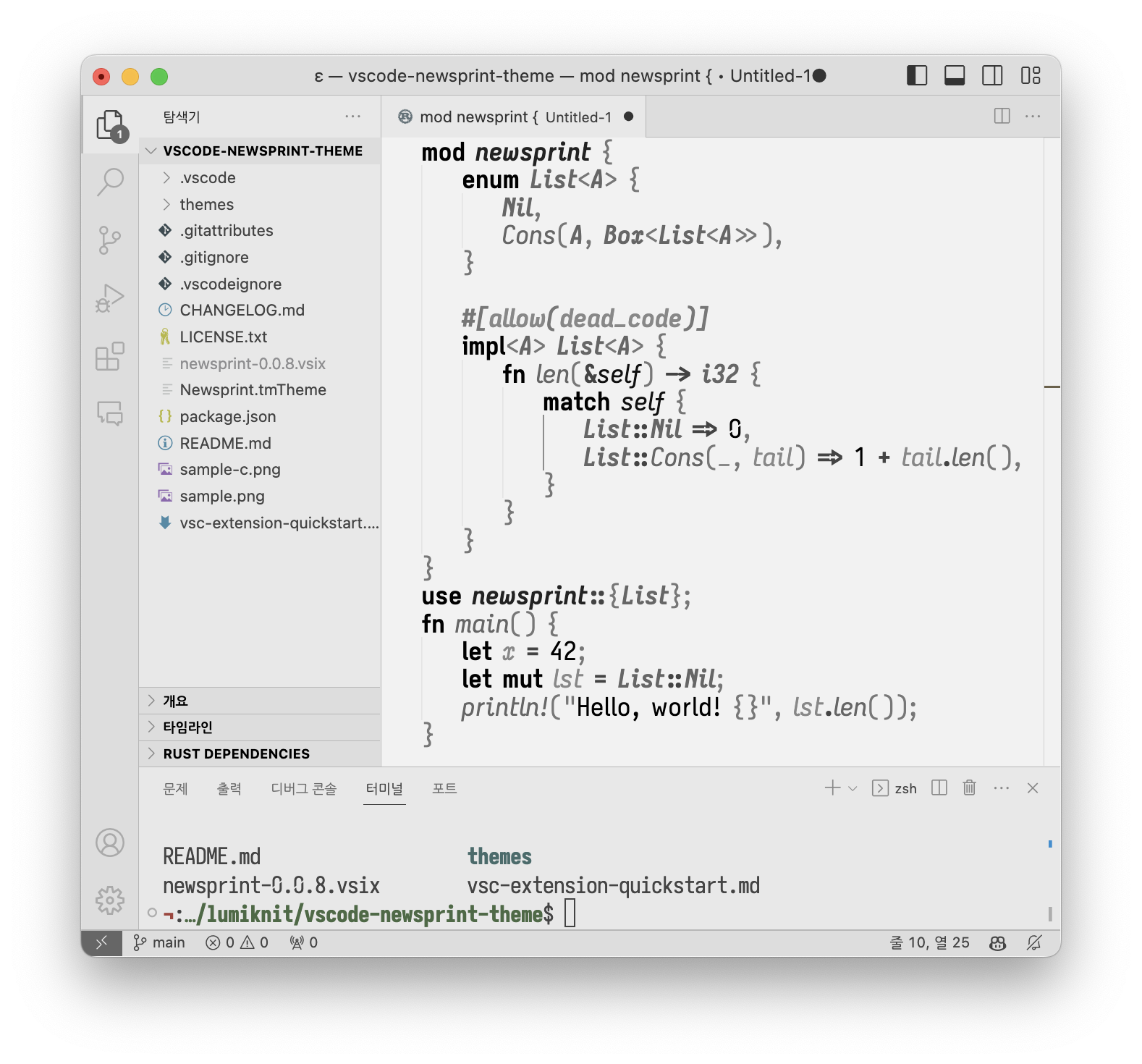Expand the 타임라인 timeline section

point(260,727)
